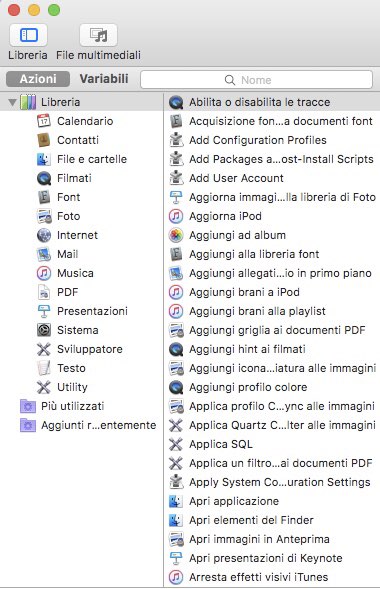The height and width of the screenshot is (589, 380).
Task: Click the green zoom window button
Action: [x=54, y=10]
